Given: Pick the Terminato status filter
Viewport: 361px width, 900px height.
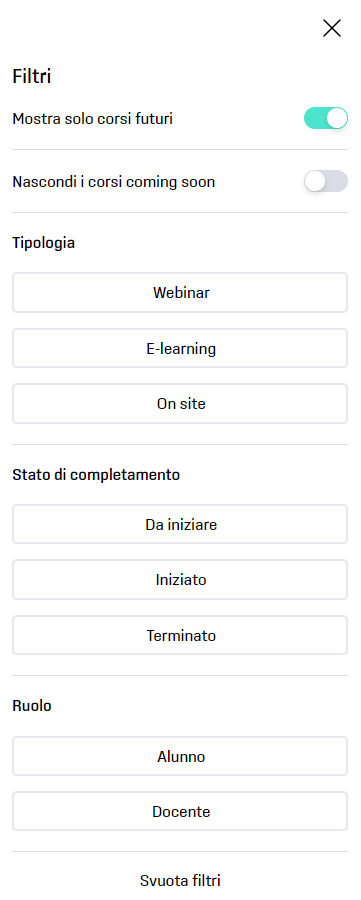Looking at the screenshot, I should [x=180, y=635].
